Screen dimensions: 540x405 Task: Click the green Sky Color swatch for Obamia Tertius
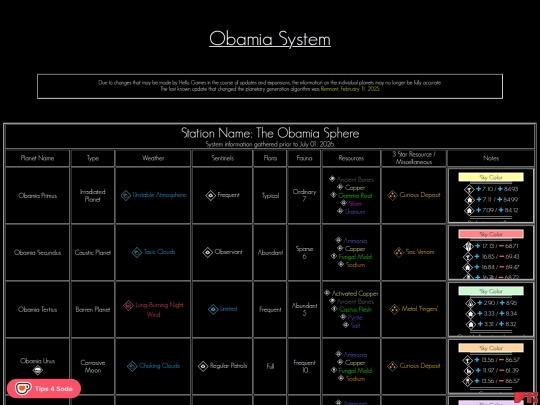click(491, 291)
